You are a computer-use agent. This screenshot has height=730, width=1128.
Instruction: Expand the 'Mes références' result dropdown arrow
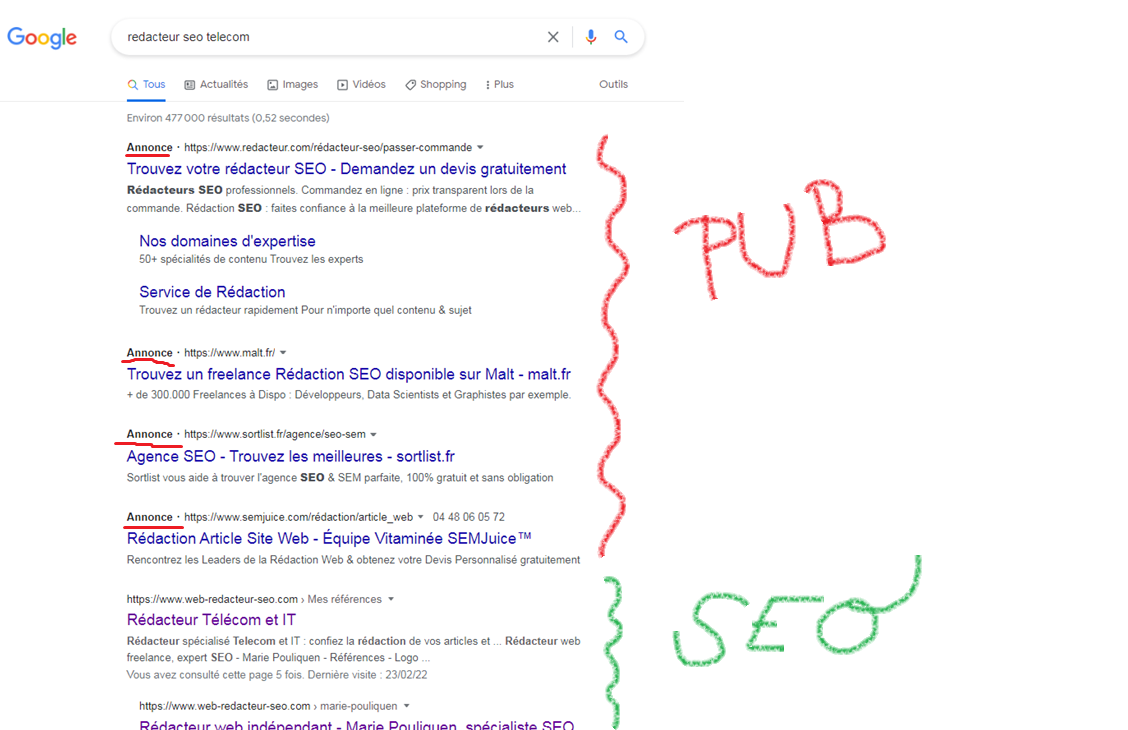click(391, 599)
